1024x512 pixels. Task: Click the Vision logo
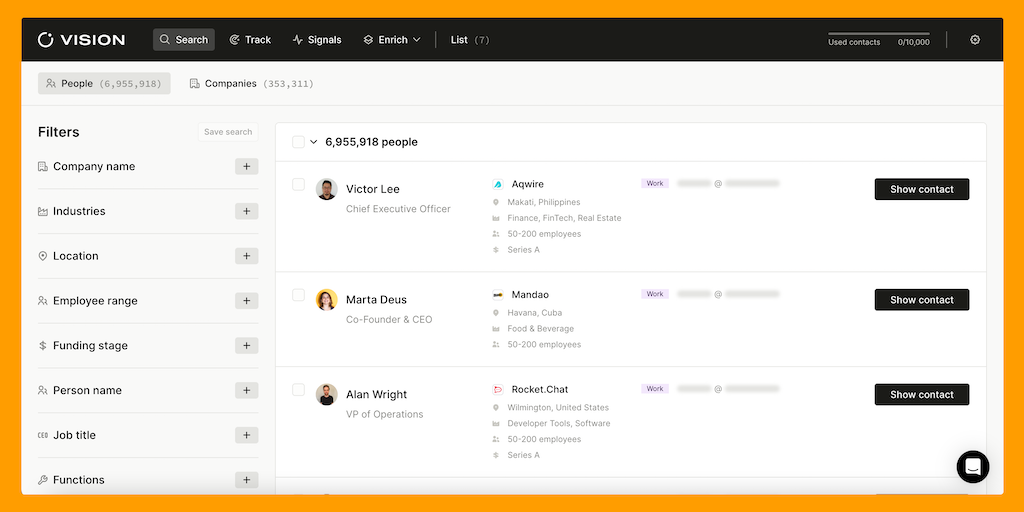pyautogui.click(x=81, y=40)
